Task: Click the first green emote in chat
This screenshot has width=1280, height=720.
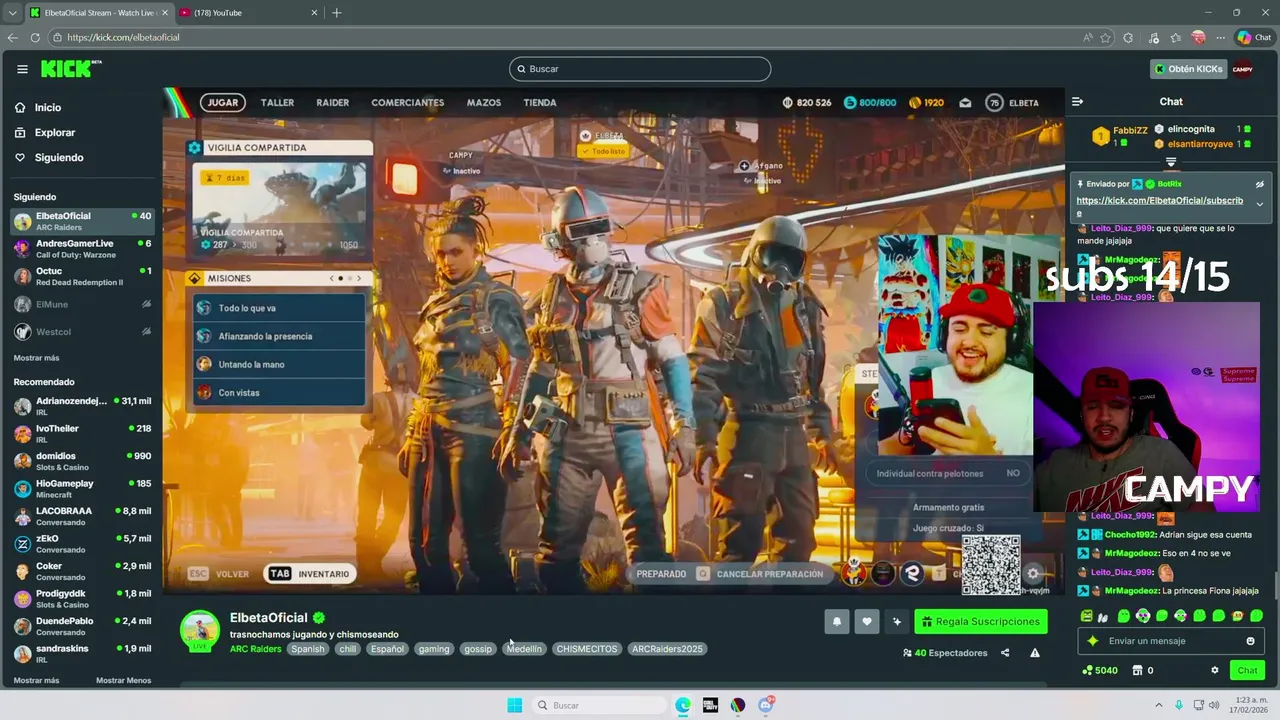Action: (x=1087, y=616)
